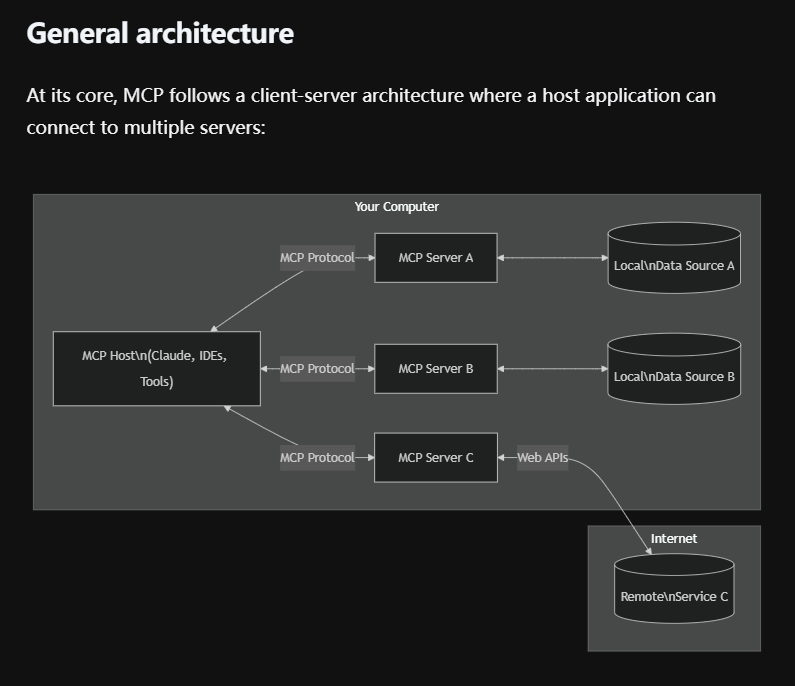Click the paragraph starting At its core
Viewport: 795px width, 686px height.
(371, 112)
